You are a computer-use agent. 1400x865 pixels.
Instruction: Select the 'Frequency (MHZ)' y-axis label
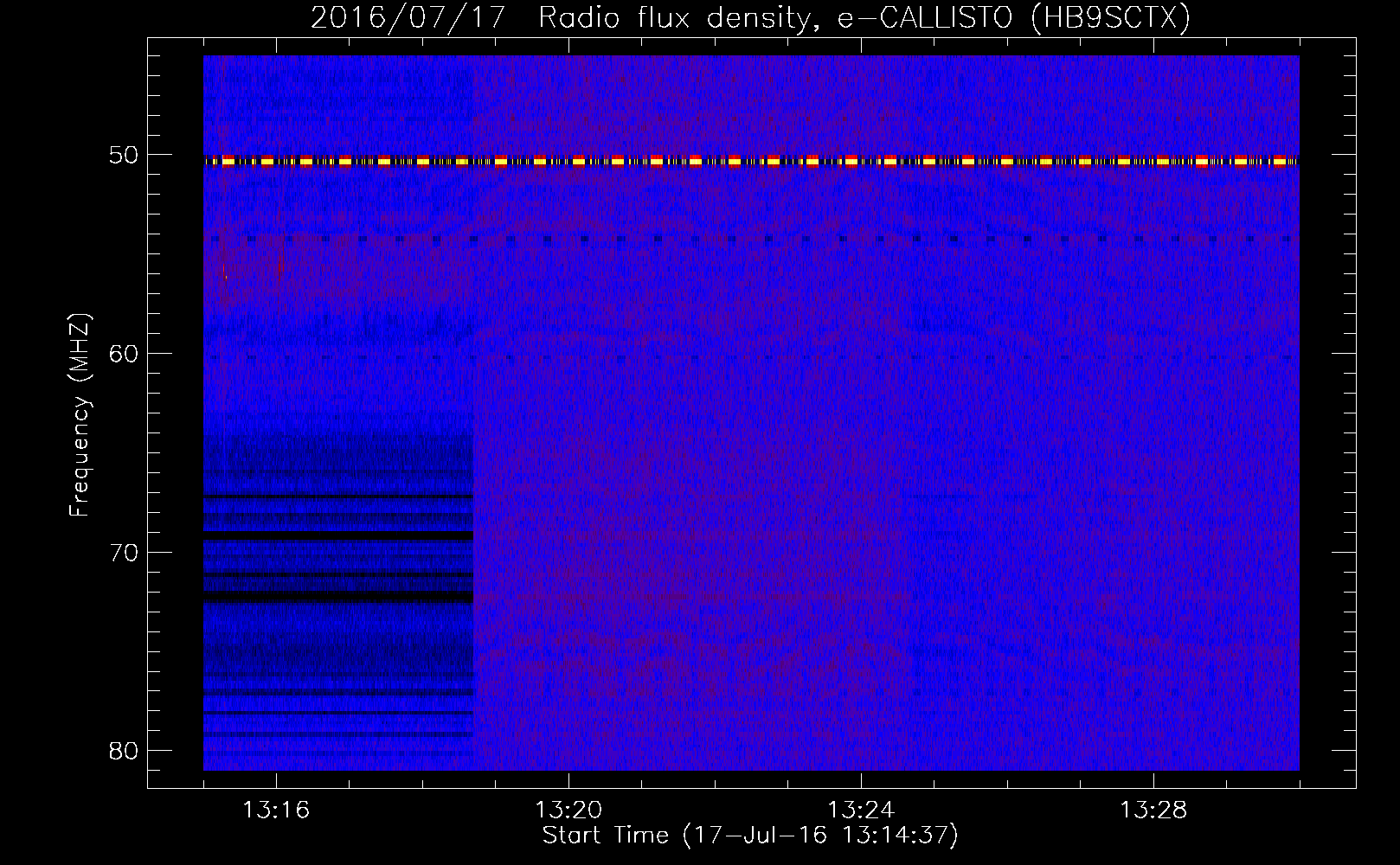pos(80,415)
